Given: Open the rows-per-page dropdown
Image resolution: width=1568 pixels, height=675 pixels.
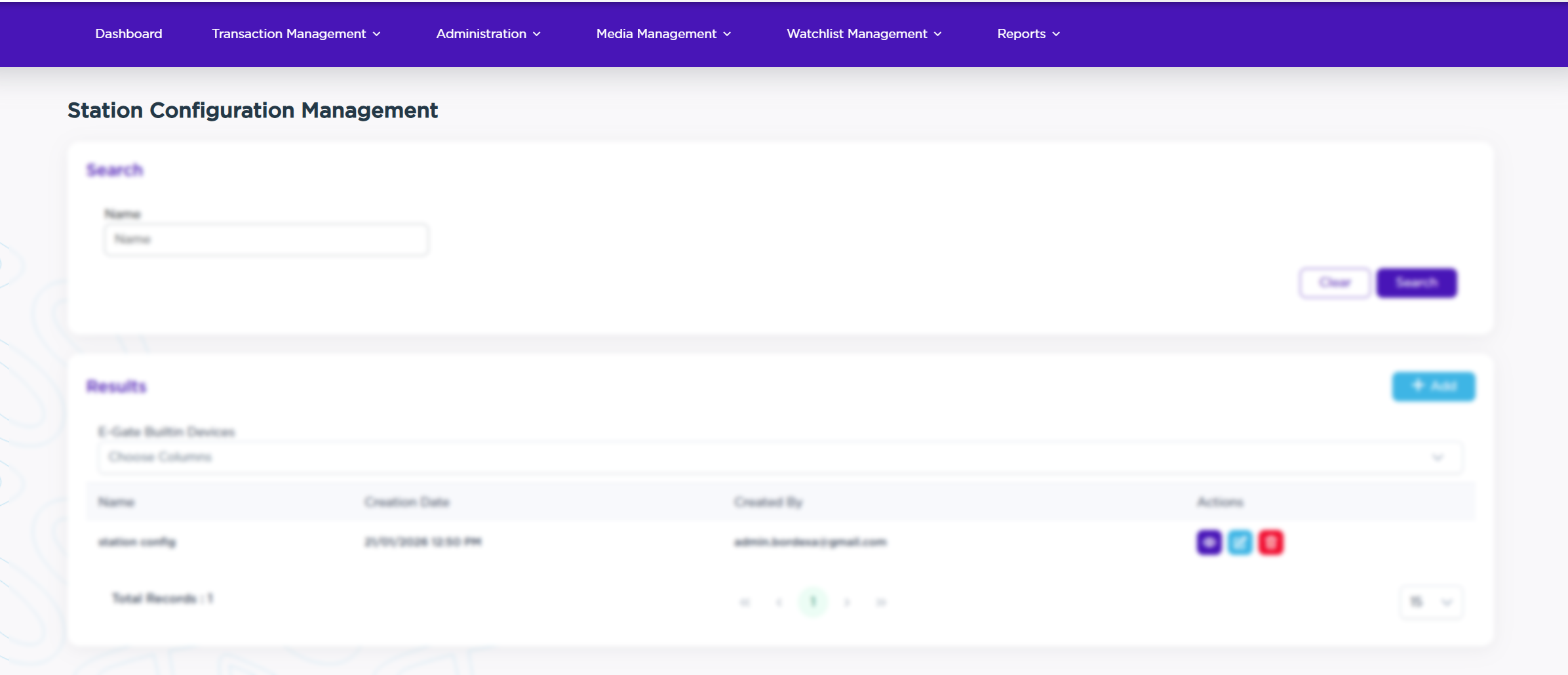Looking at the screenshot, I should point(1431,602).
